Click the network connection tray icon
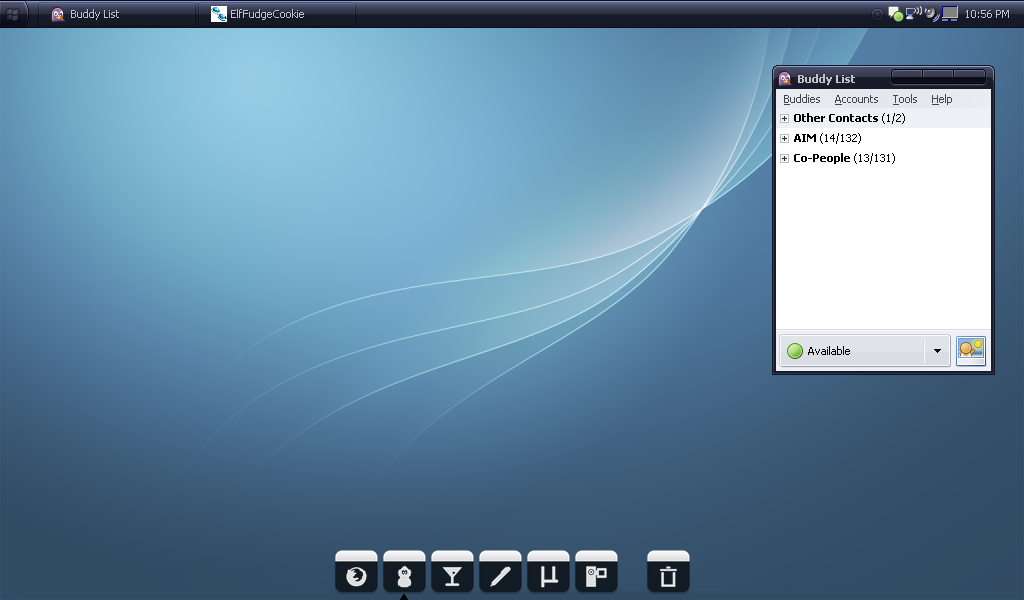Image resolution: width=1024 pixels, height=600 pixels. tap(913, 14)
